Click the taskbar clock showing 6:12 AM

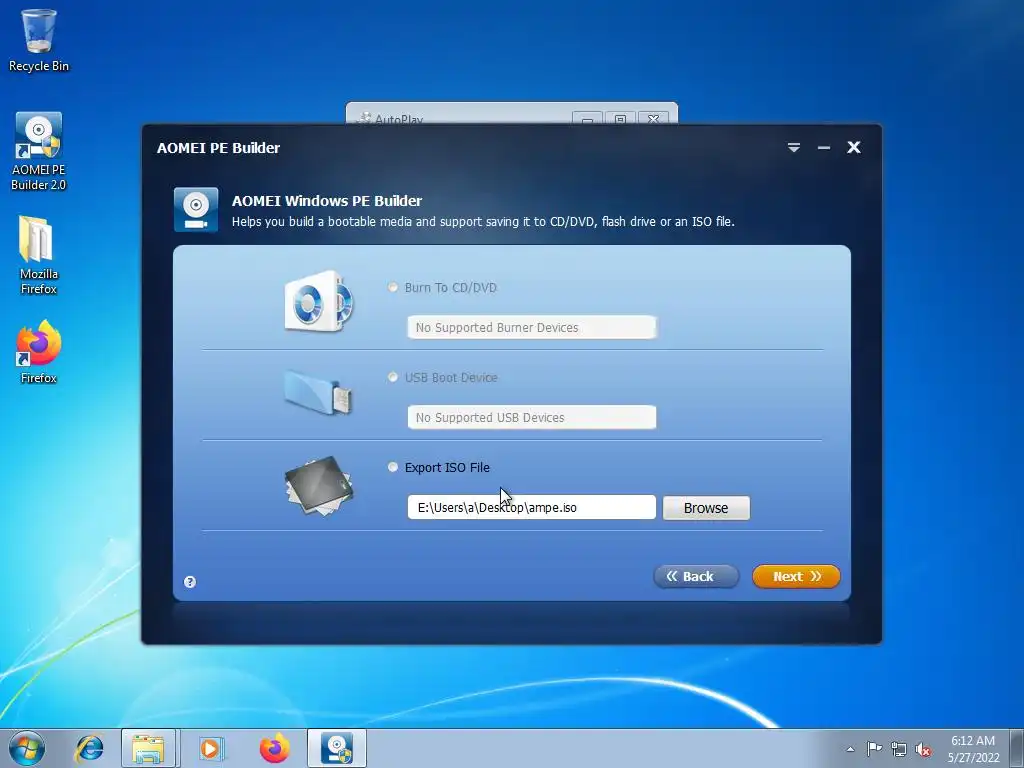[973, 749]
